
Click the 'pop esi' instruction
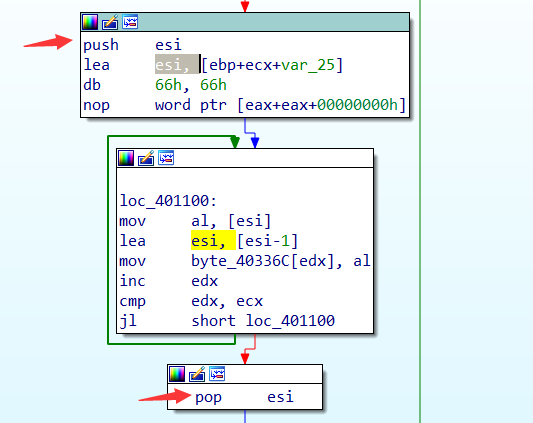pyautogui.click(x=244, y=397)
